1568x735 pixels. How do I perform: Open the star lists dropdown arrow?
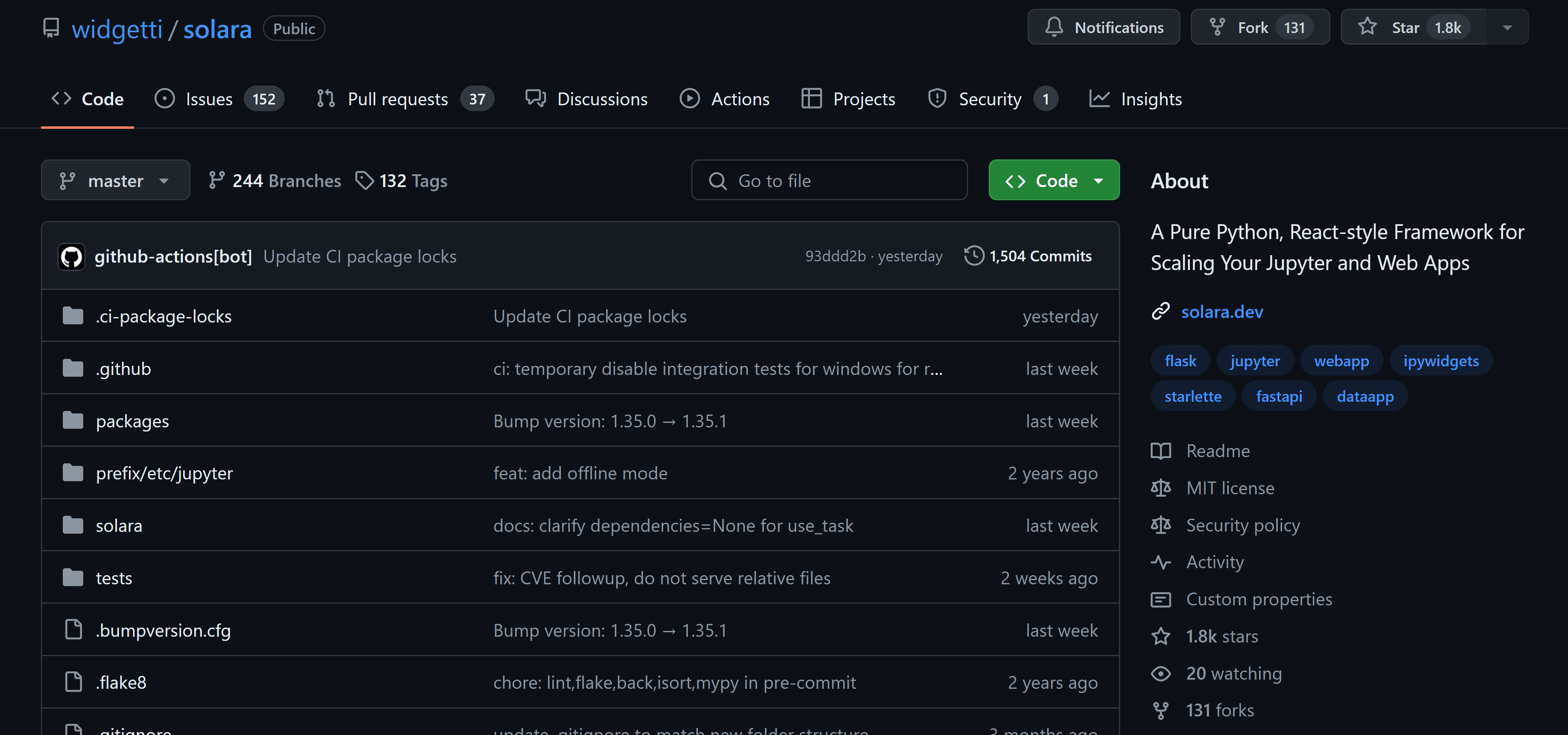pos(1507,27)
